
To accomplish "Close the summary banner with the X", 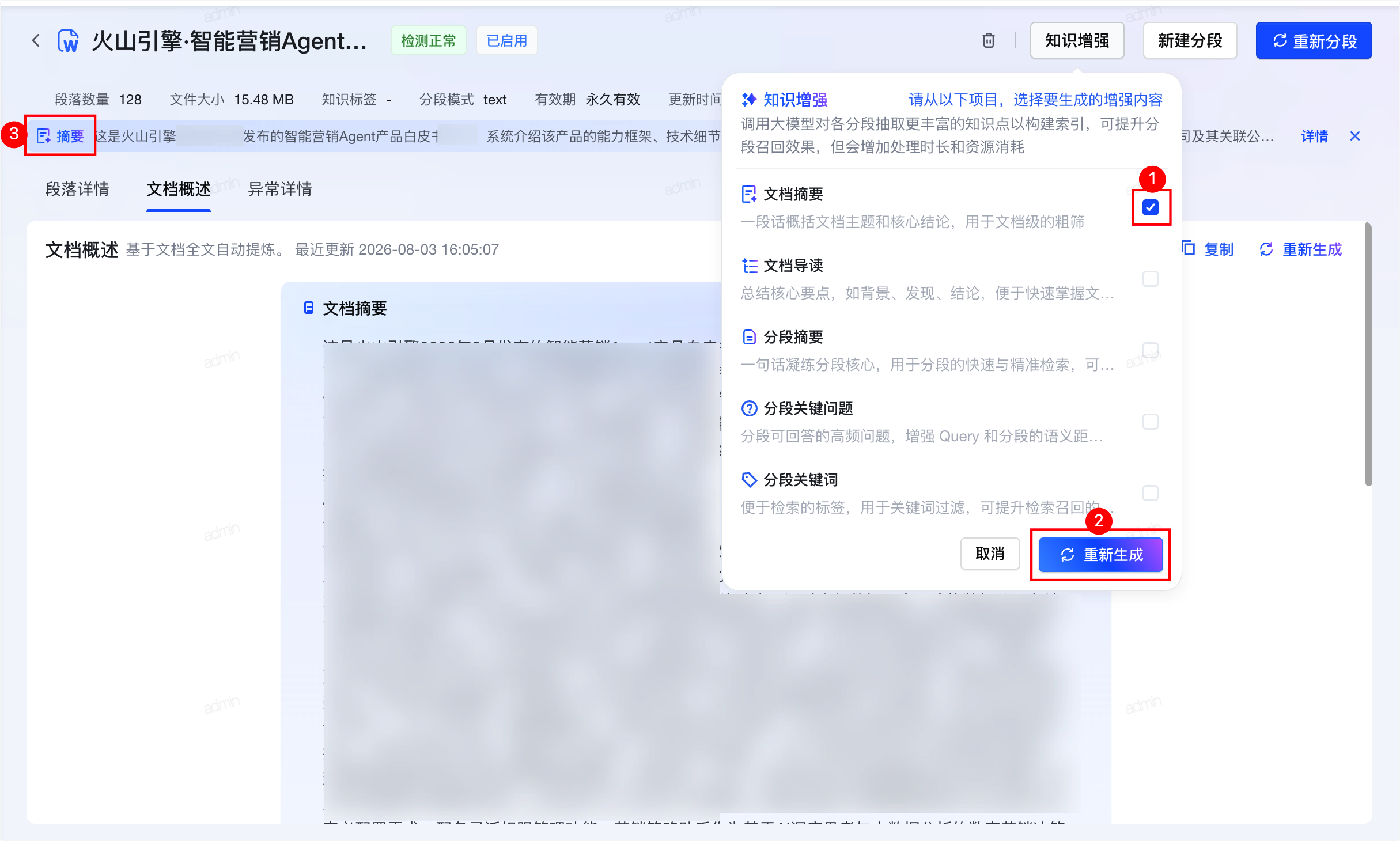I will [1354, 136].
